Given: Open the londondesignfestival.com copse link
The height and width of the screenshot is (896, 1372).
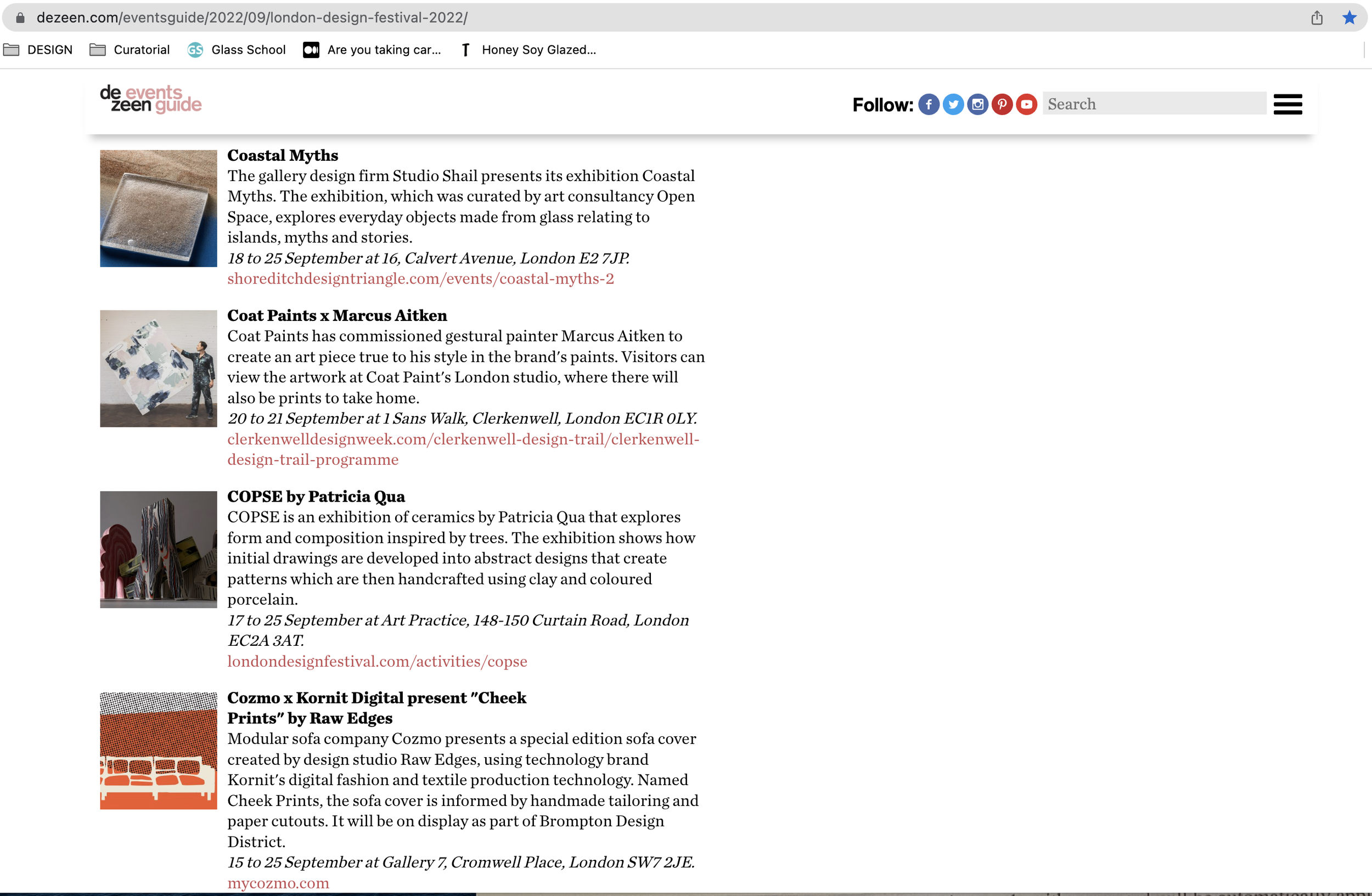Looking at the screenshot, I should coord(377,662).
